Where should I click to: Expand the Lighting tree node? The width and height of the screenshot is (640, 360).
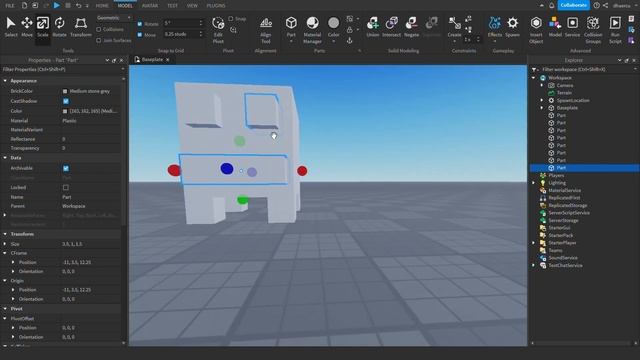(x=534, y=183)
